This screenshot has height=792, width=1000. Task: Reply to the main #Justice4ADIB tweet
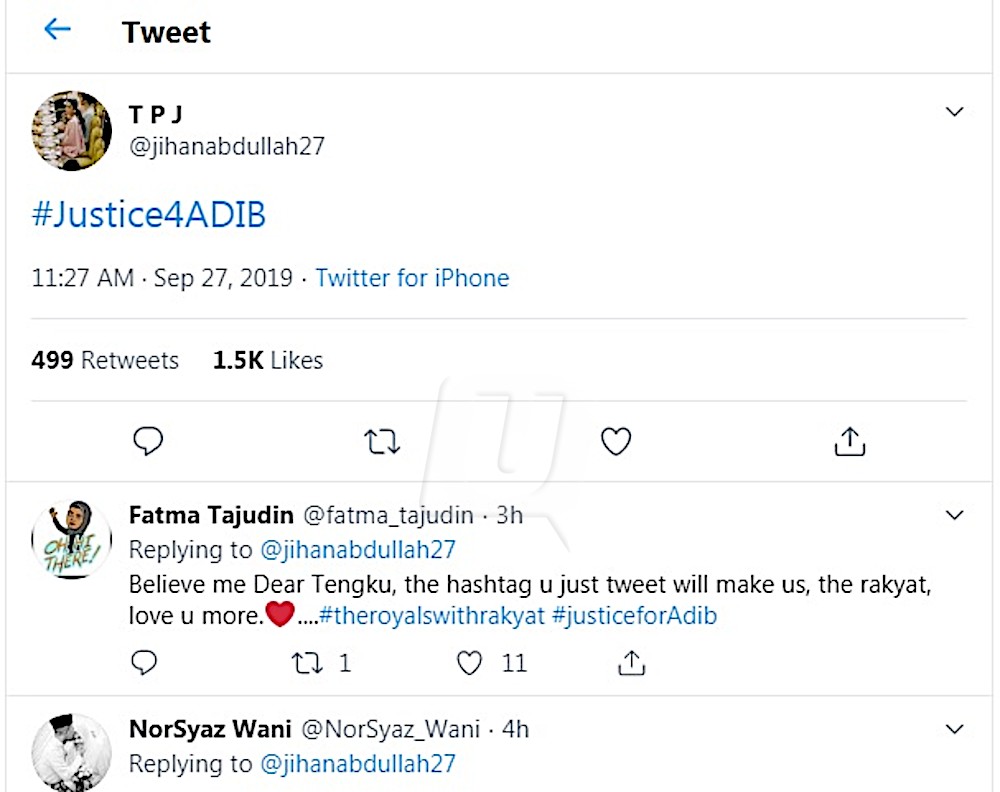(148, 441)
